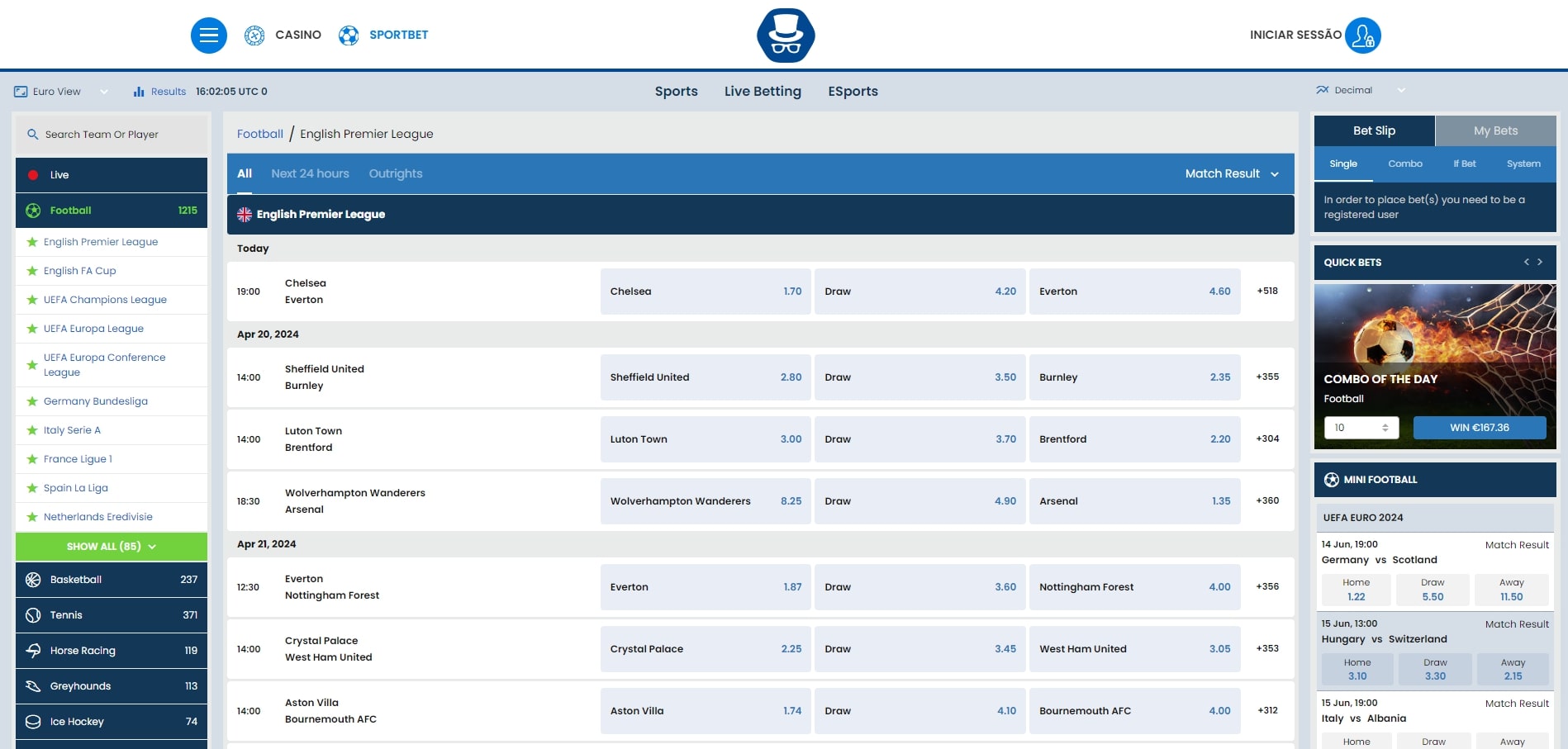Click the Search Team Or Player field

111,135
